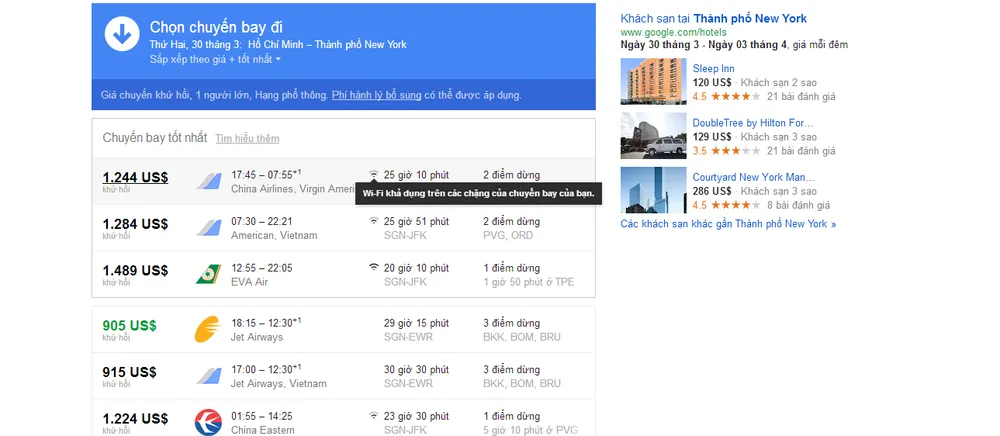This screenshot has height=436, width=1000.
Task: Select the 905 US$ Jet Airways flight
Action: tap(130, 325)
